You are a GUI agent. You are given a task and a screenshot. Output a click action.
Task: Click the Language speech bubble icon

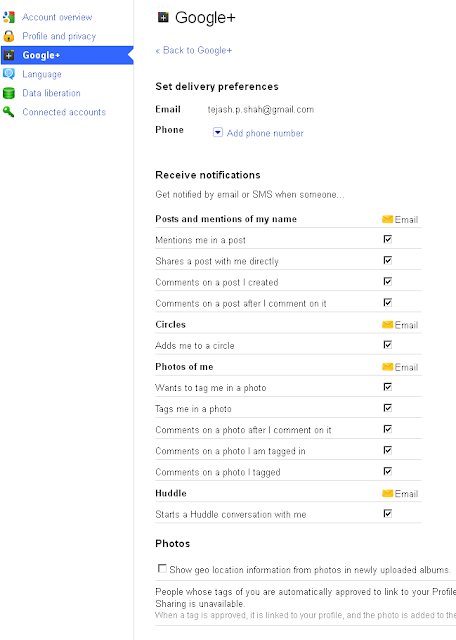pyautogui.click(x=9, y=74)
